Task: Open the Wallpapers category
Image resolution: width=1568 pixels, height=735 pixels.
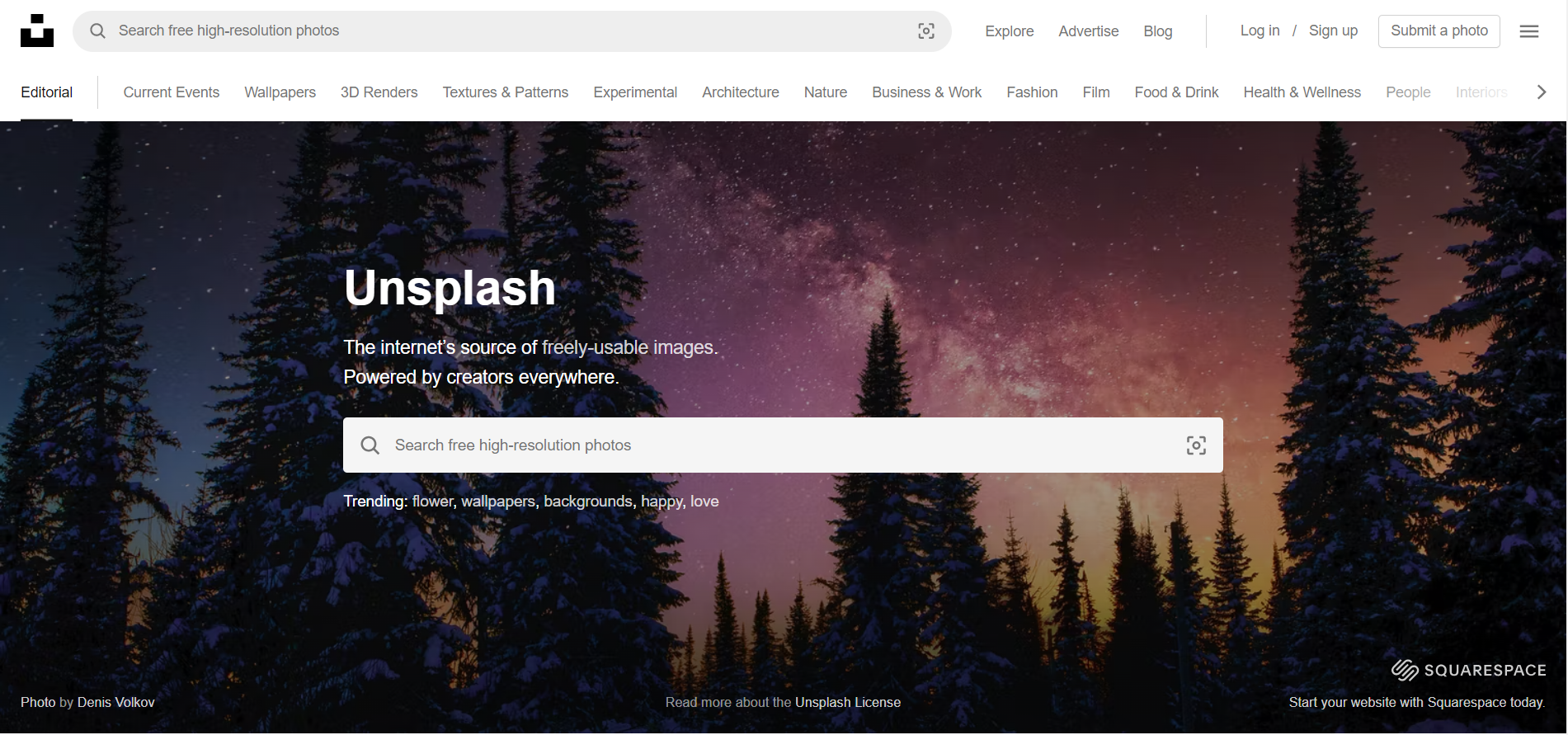Action: pos(280,92)
